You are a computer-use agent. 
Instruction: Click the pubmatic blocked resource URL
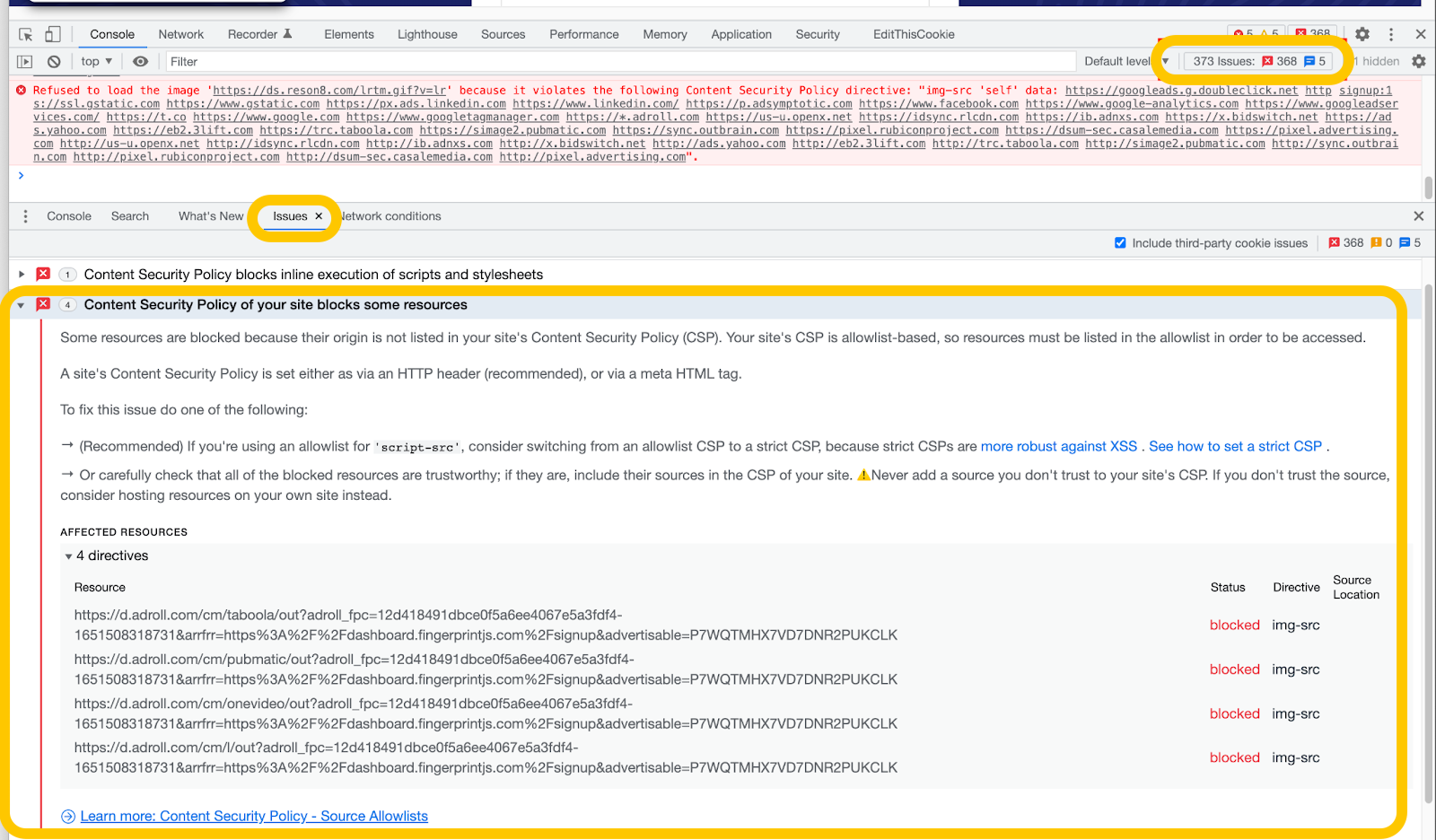(x=486, y=669)
